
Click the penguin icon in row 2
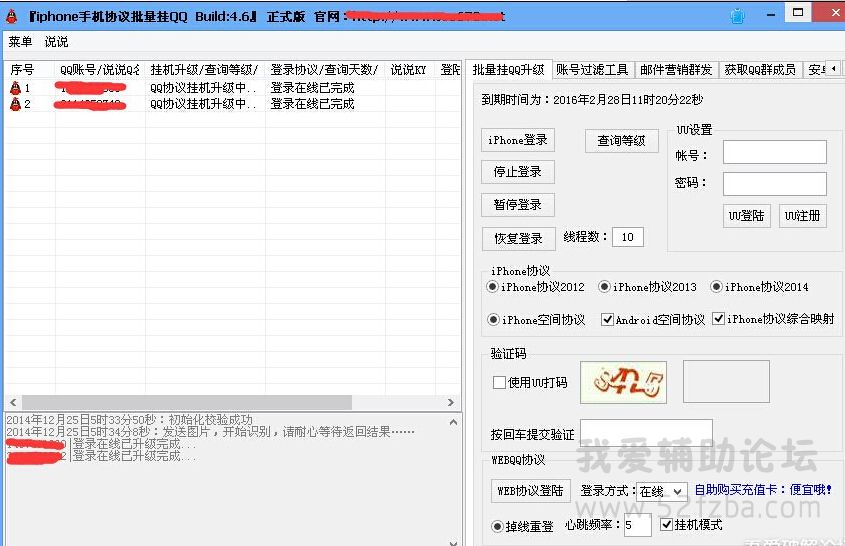click(16, 103)
